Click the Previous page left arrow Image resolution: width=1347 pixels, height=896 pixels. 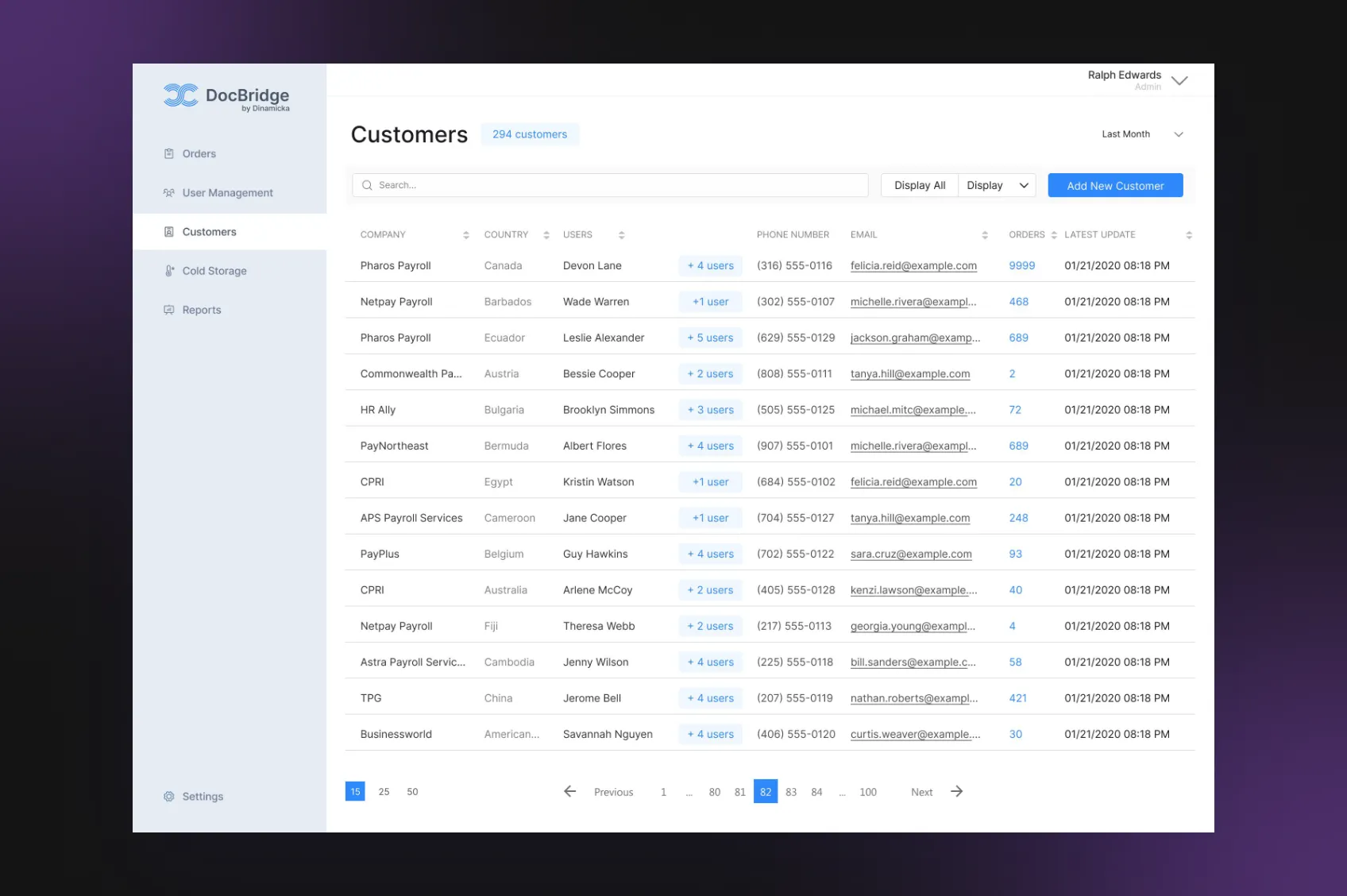click(x=569, y=792)
